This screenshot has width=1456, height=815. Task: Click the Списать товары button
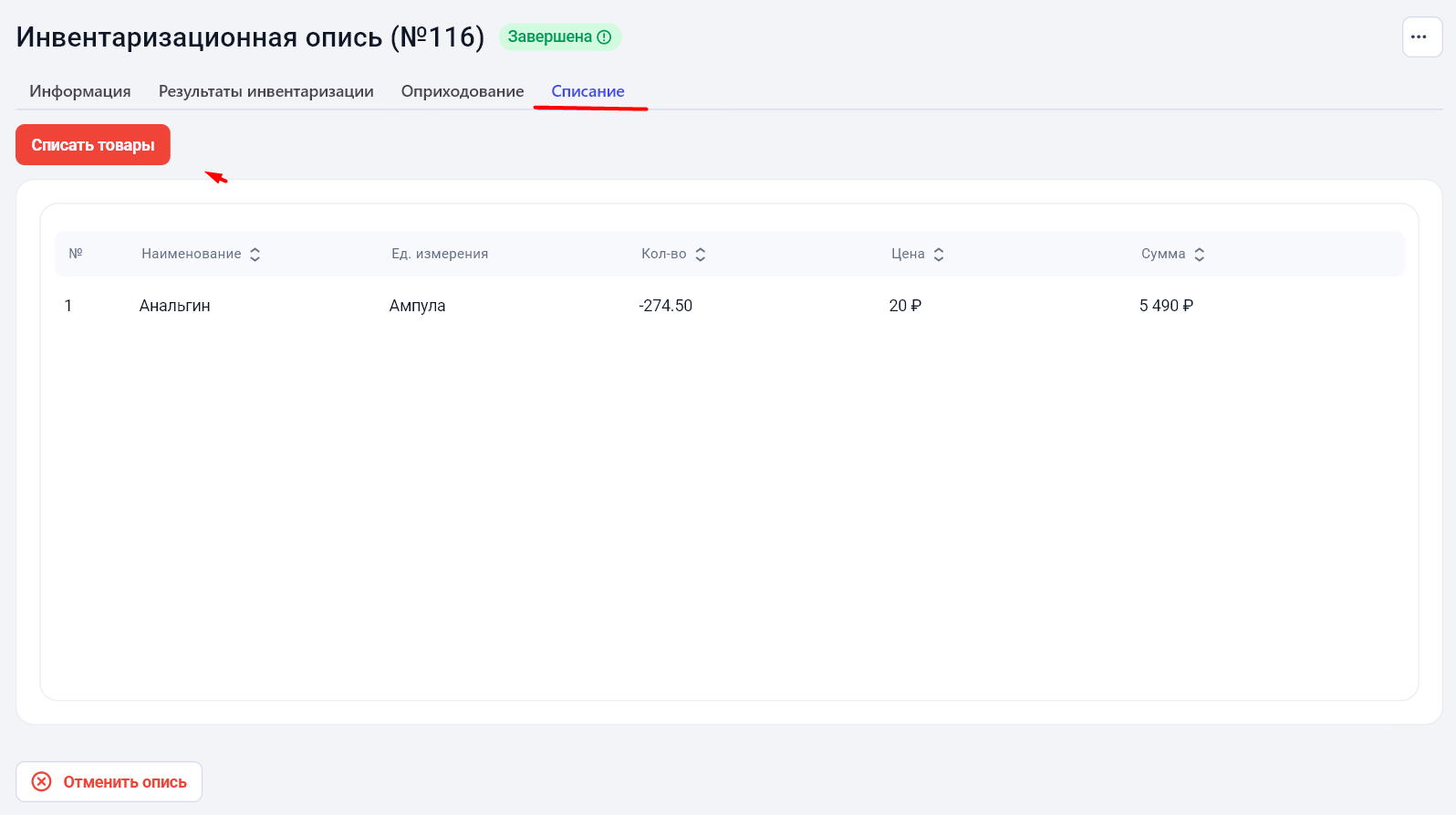(93, 145)
